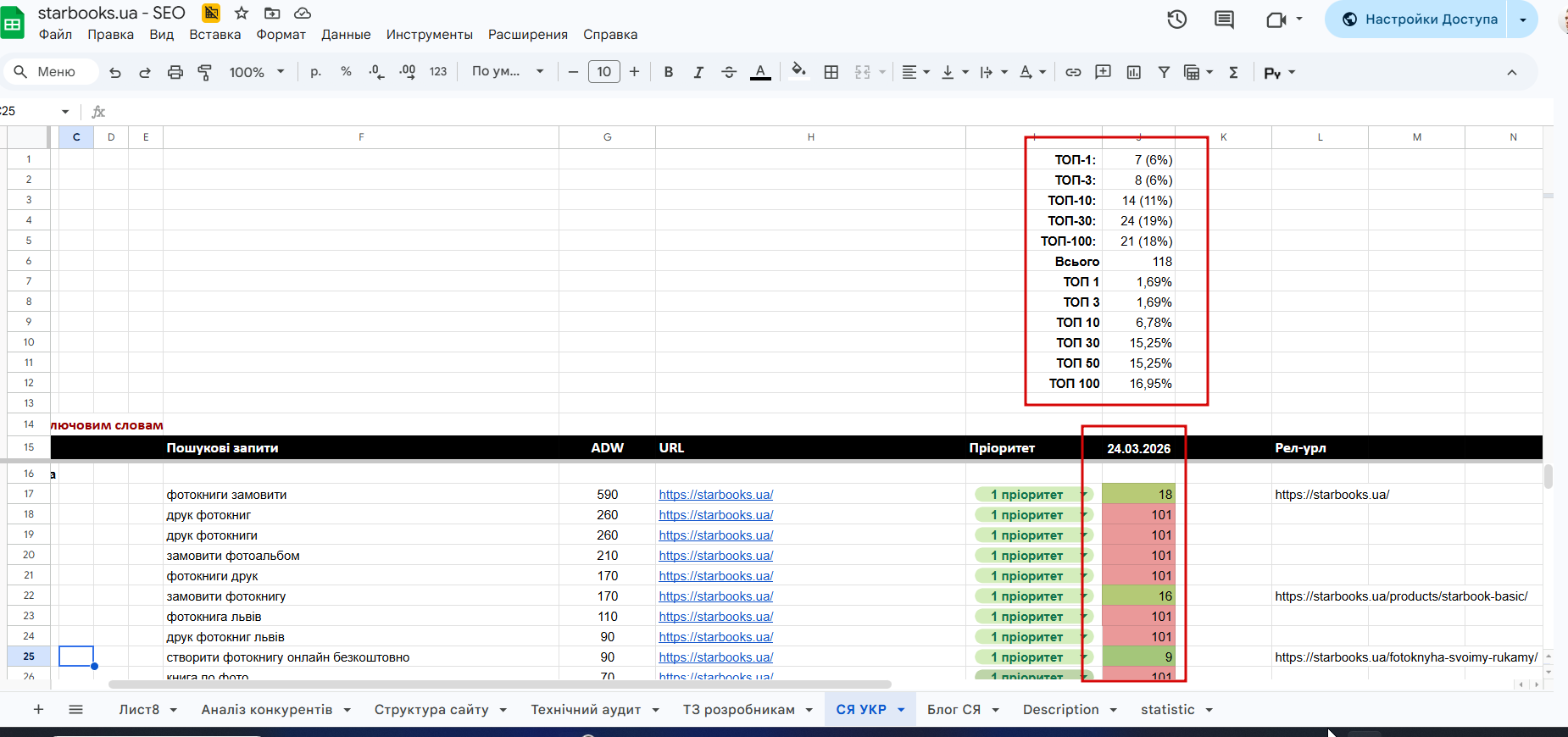Increase font size with plus button
Viewport: 1568px width, 737px height.
tap(634, 72)
